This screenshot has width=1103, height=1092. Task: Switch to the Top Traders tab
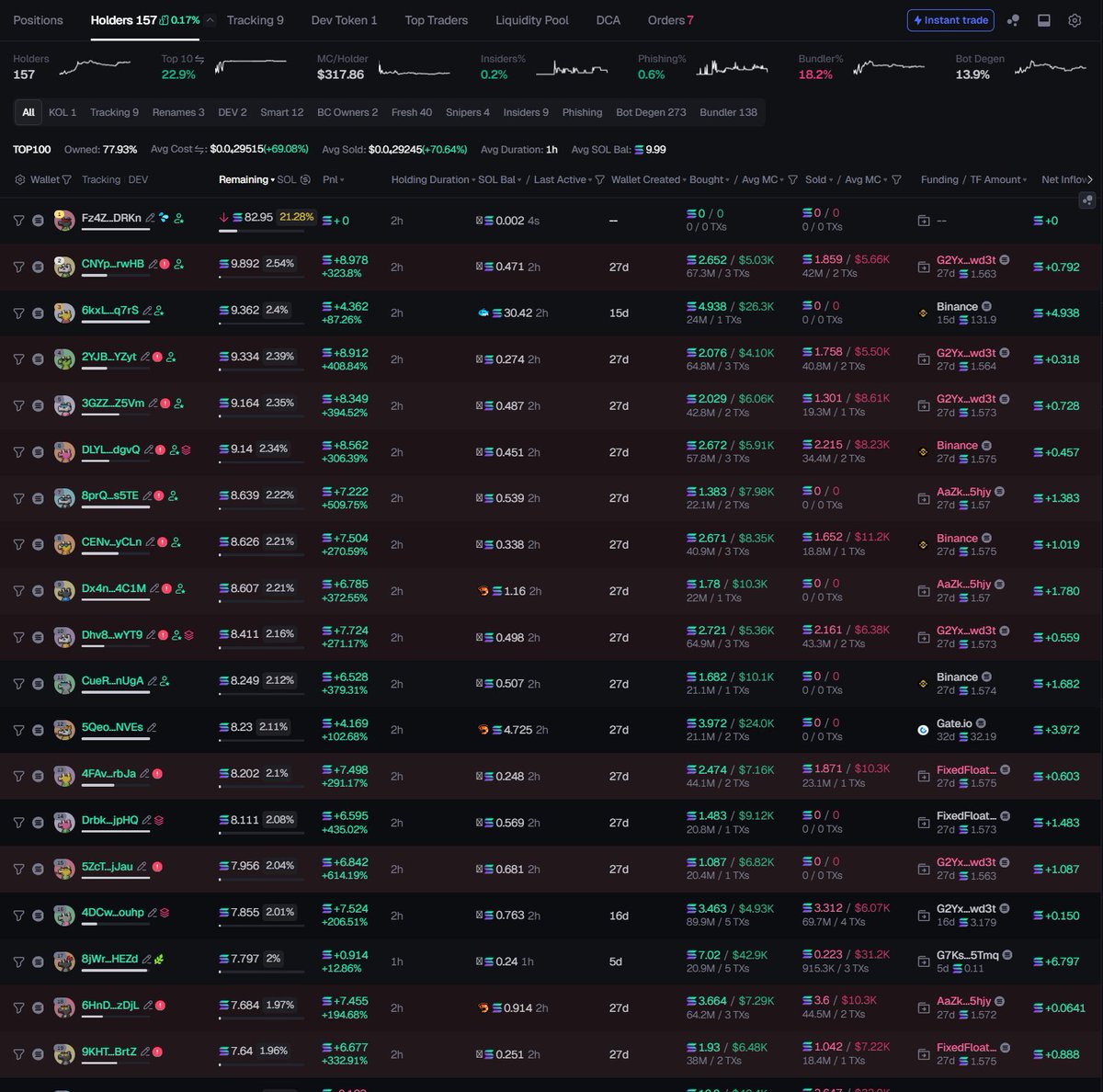[437, 19]
